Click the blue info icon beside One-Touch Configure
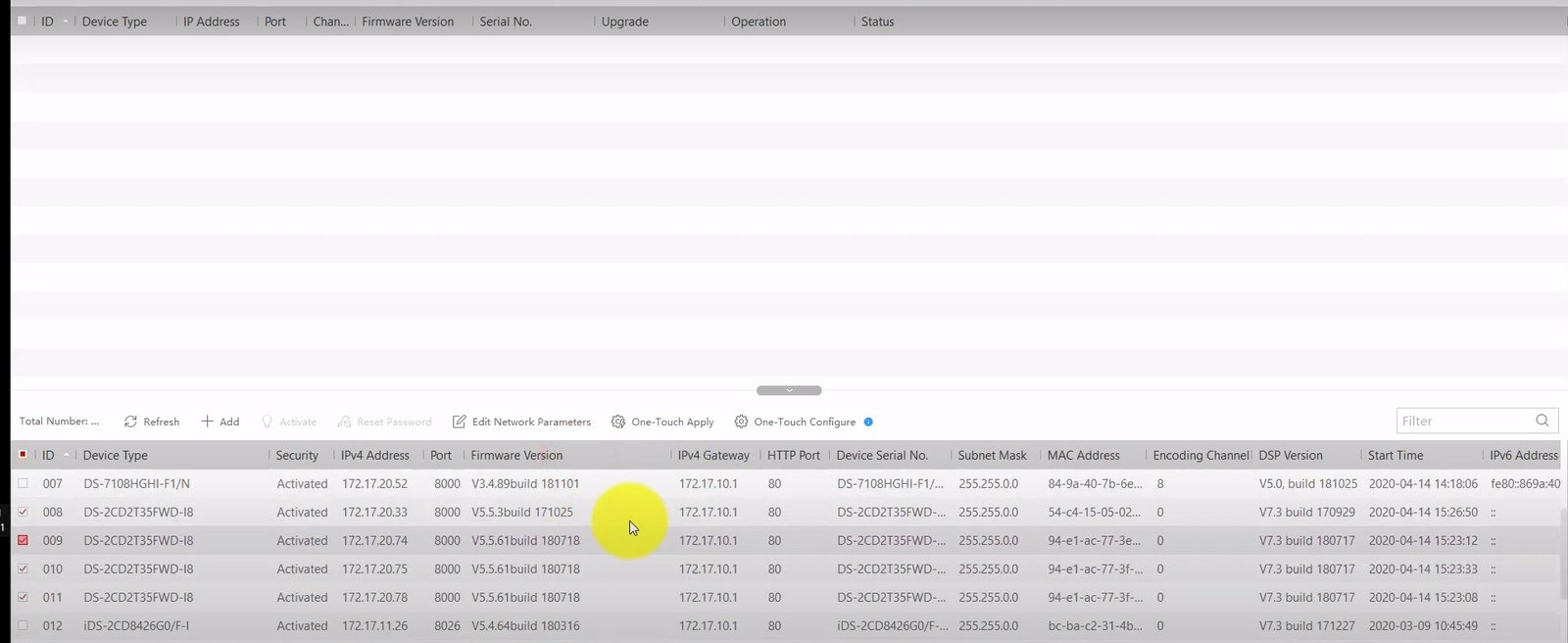Screen dimensions: 1568x643 [868, 421]
